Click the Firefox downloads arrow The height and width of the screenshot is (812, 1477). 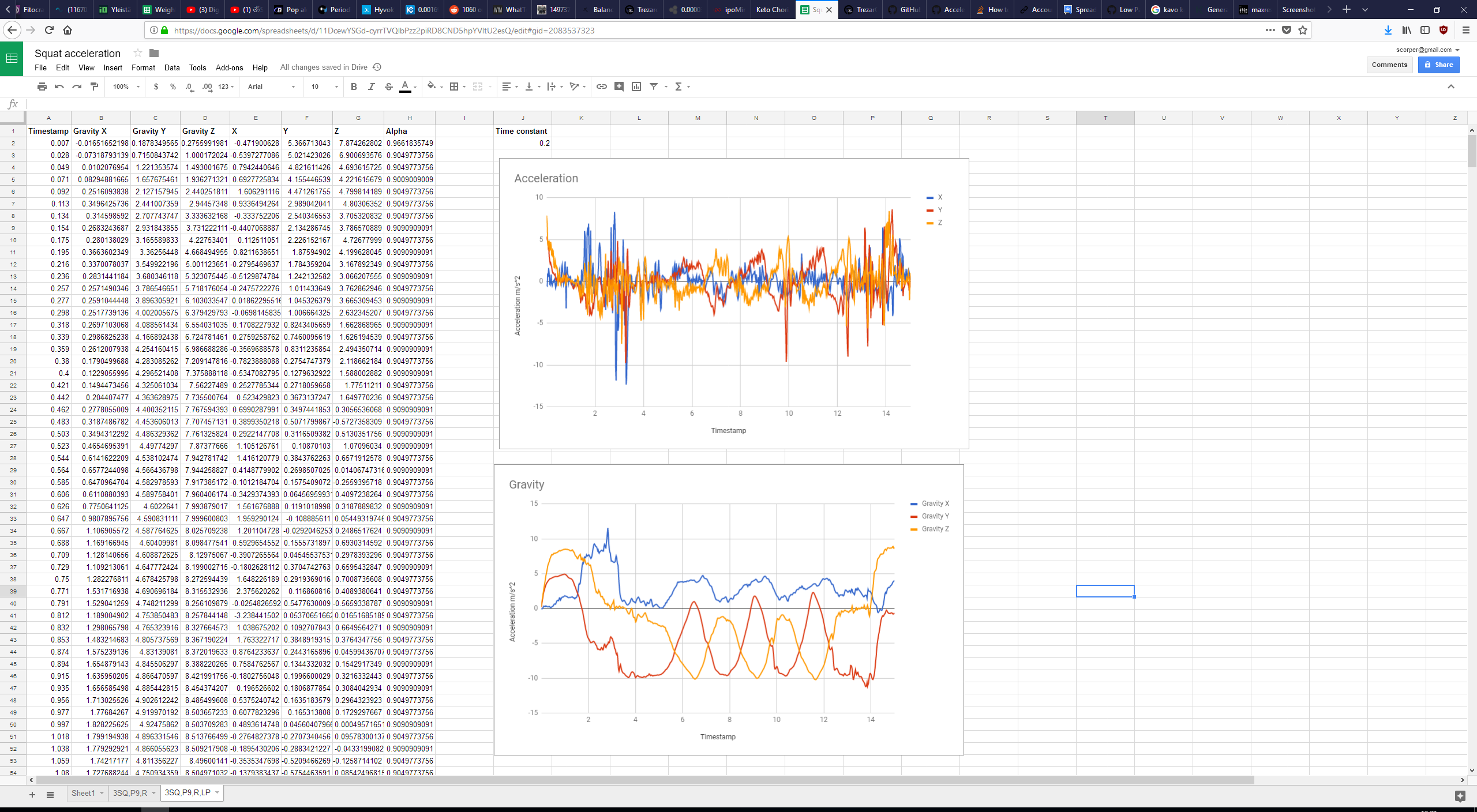pyautogui.click(x=1388, y=30)
